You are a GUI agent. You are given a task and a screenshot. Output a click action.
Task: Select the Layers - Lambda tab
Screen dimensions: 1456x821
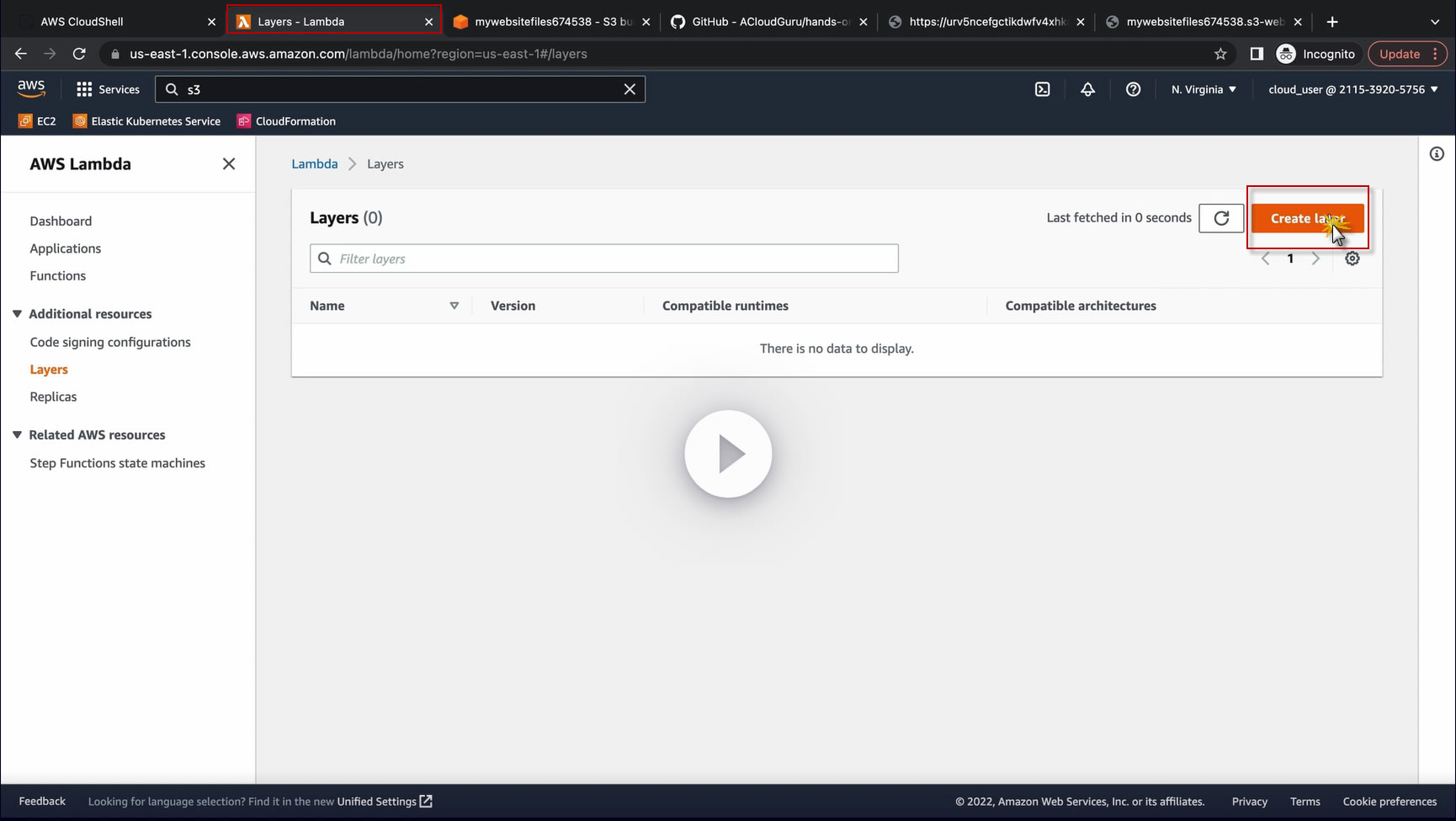coord(333,22)
